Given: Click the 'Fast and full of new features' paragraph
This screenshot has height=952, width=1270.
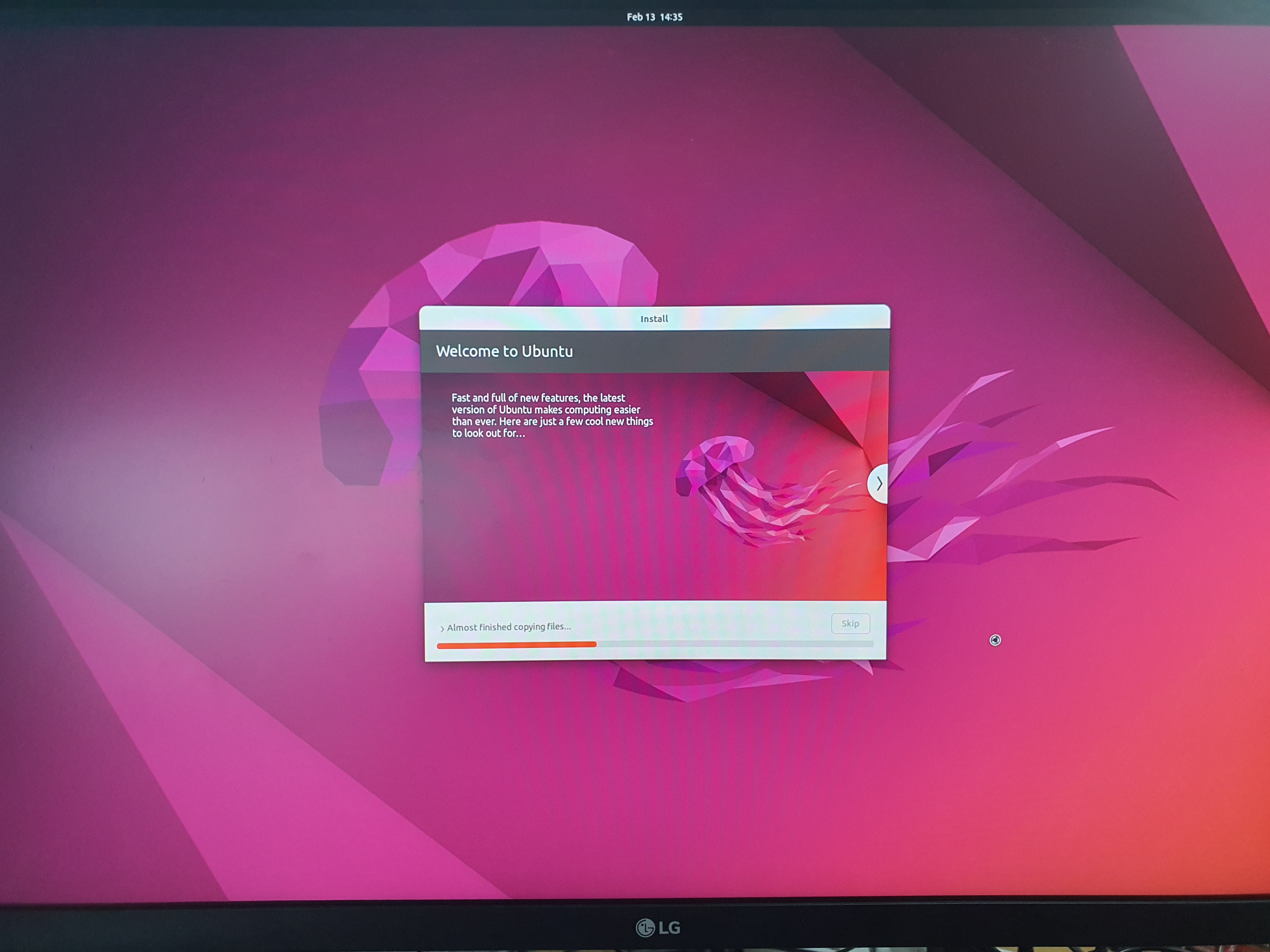Looking at the screenshot, I should tap(552, 416).
